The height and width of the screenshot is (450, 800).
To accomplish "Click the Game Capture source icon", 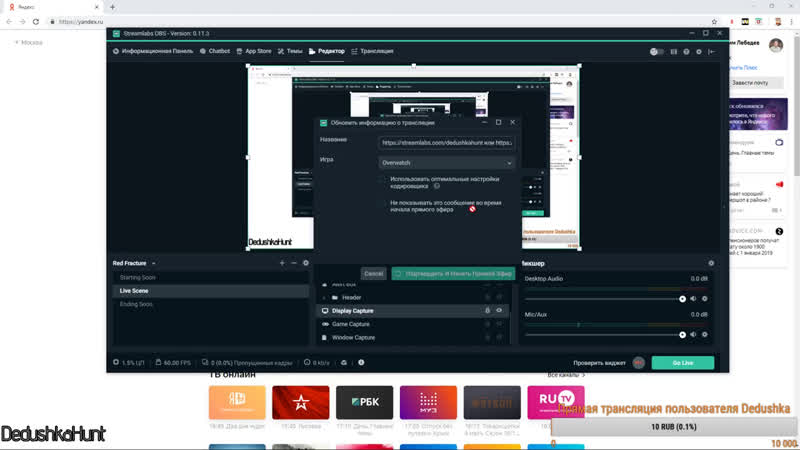I will coord(325,324).
